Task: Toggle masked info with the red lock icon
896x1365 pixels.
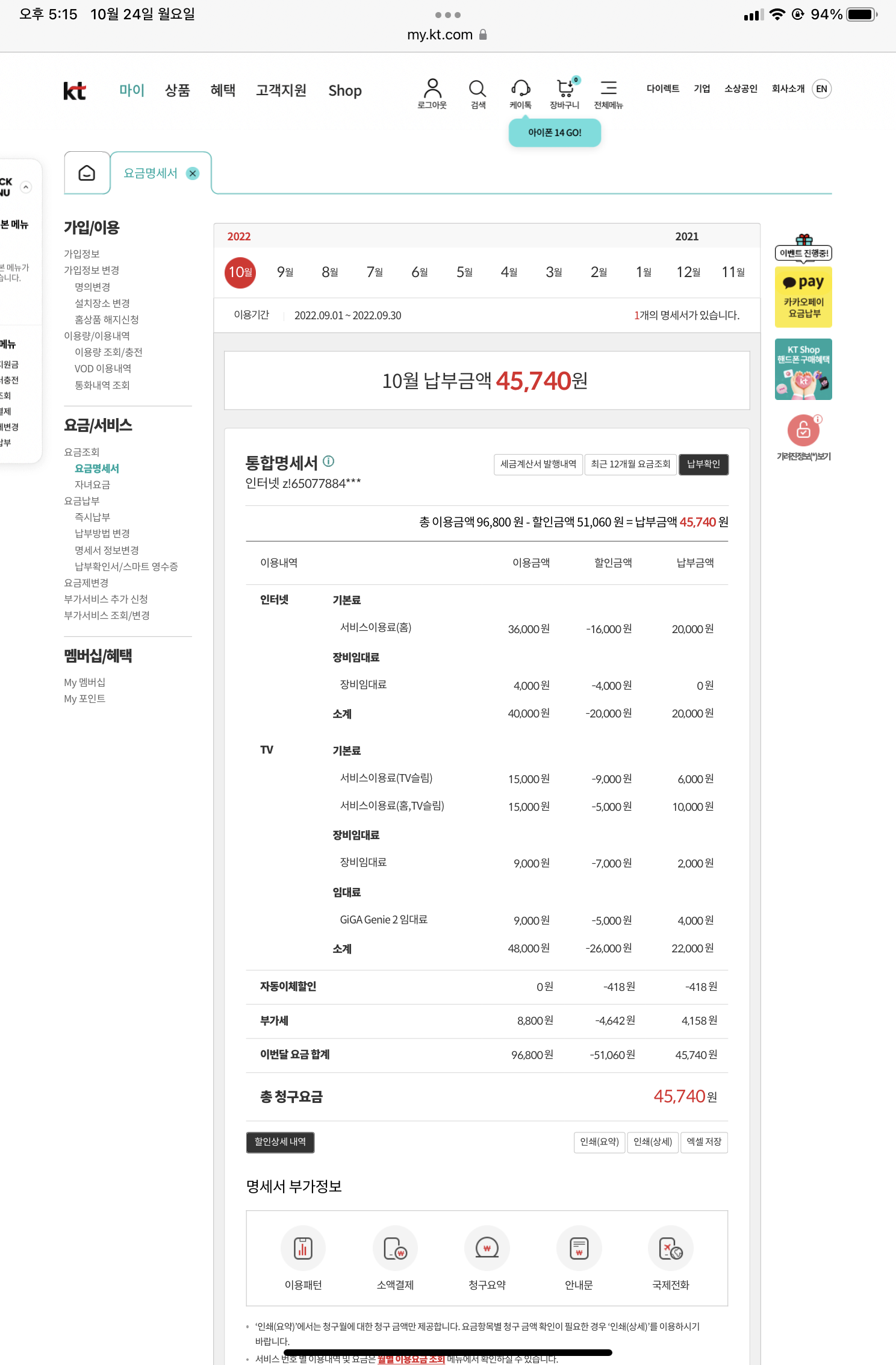Action: pyautogui.click(x=803, y=430)
